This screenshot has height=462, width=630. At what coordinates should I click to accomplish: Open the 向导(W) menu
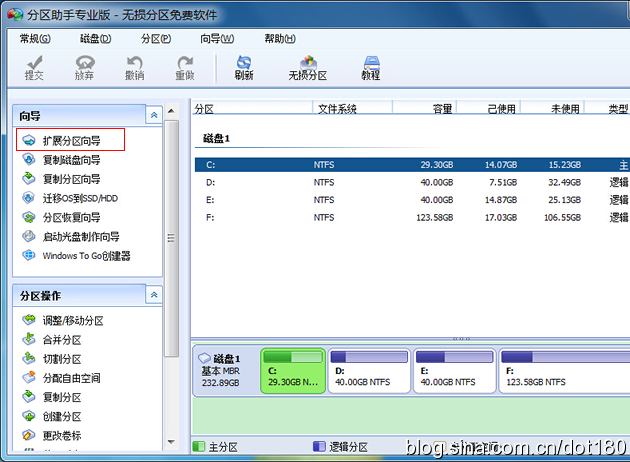(217, 39)
